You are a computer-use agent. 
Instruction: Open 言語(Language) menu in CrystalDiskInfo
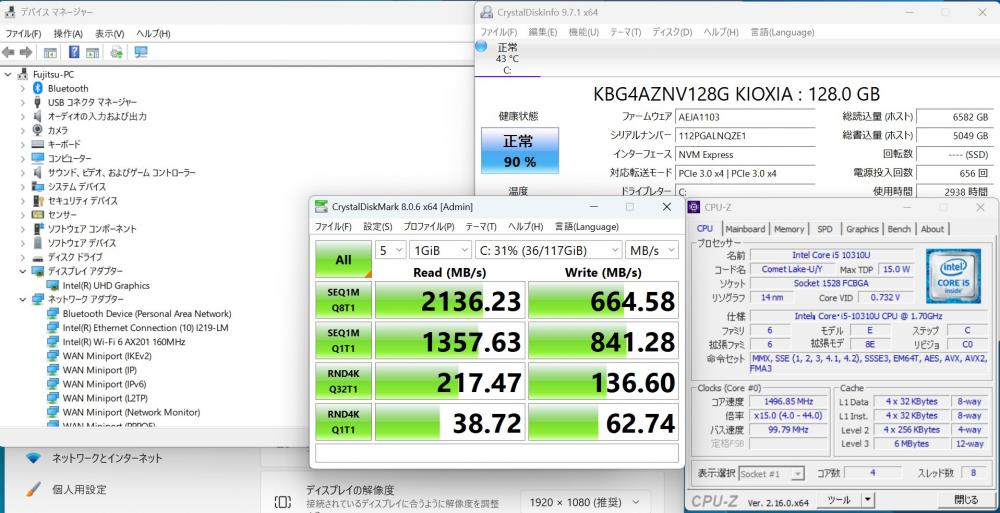pos(782,32)
